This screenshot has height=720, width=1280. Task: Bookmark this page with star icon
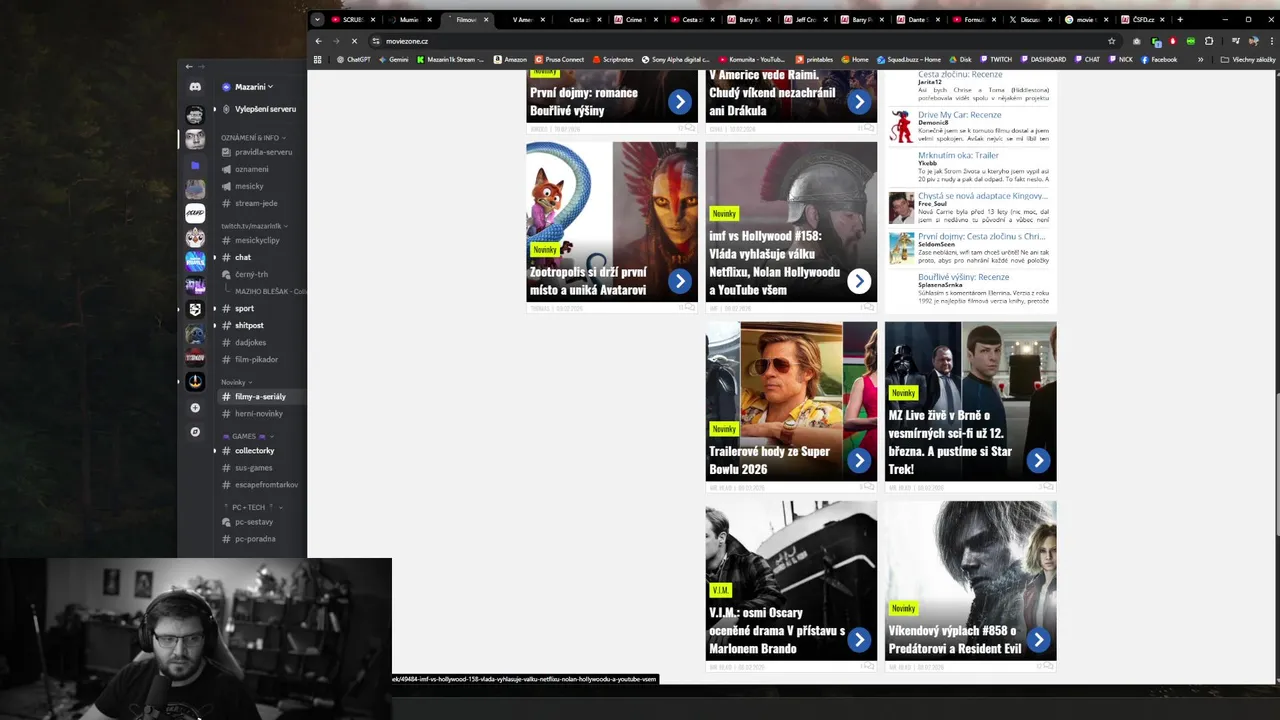1111,41
